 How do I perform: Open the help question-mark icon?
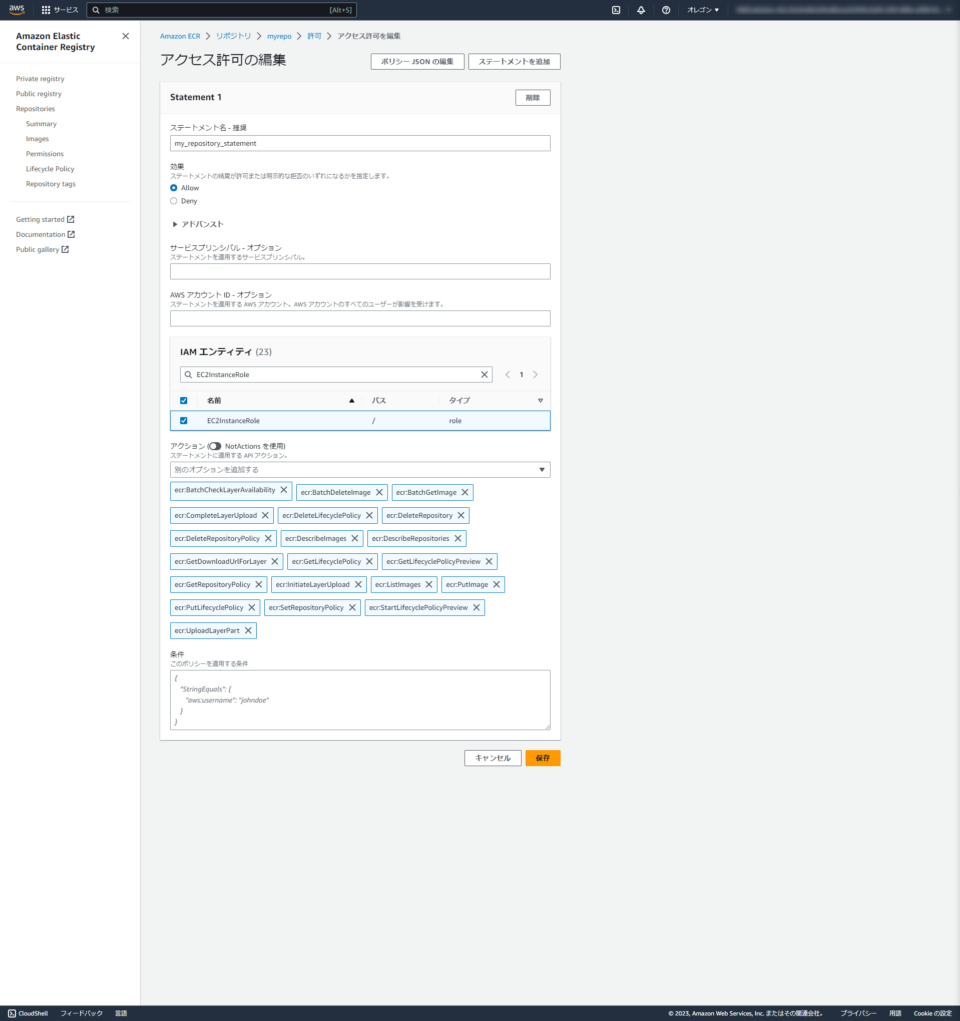point(667,10)
